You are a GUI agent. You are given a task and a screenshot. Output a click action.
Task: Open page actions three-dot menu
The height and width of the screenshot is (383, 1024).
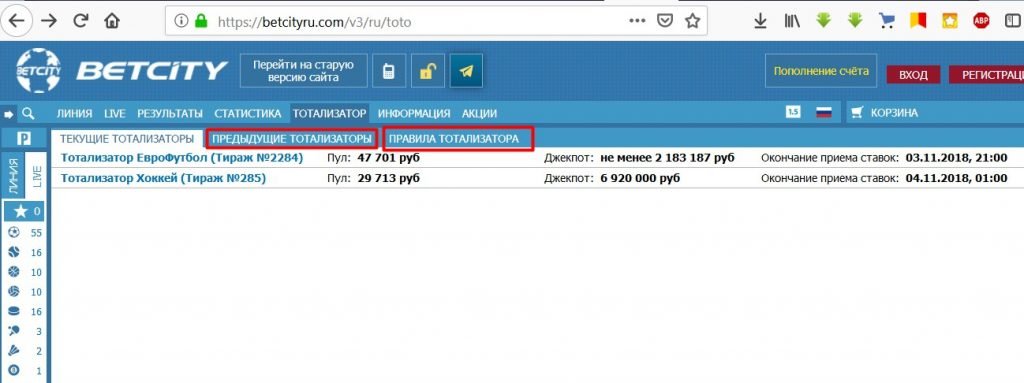637,21
